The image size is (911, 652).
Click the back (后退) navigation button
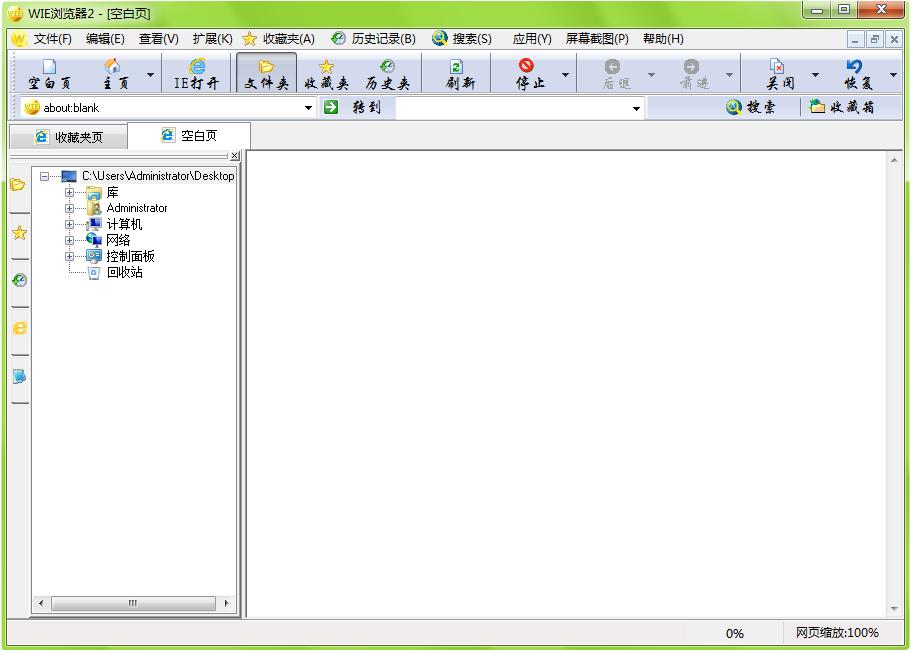615,74
